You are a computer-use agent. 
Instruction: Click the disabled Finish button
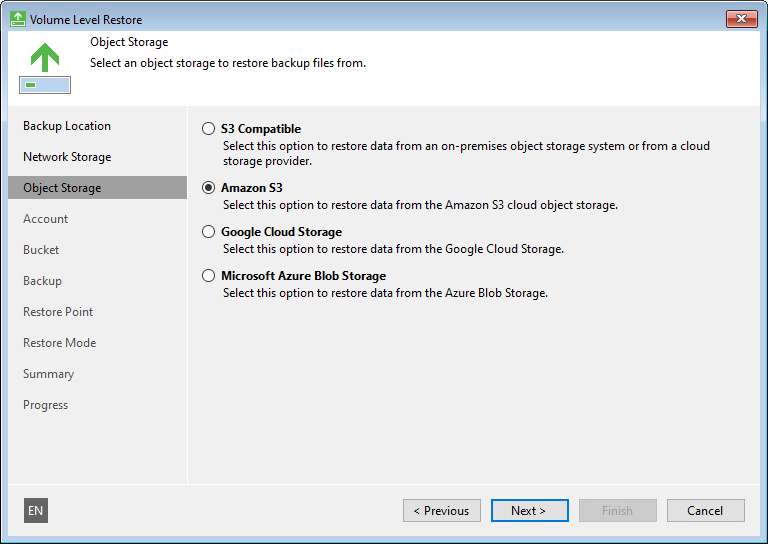618,511
